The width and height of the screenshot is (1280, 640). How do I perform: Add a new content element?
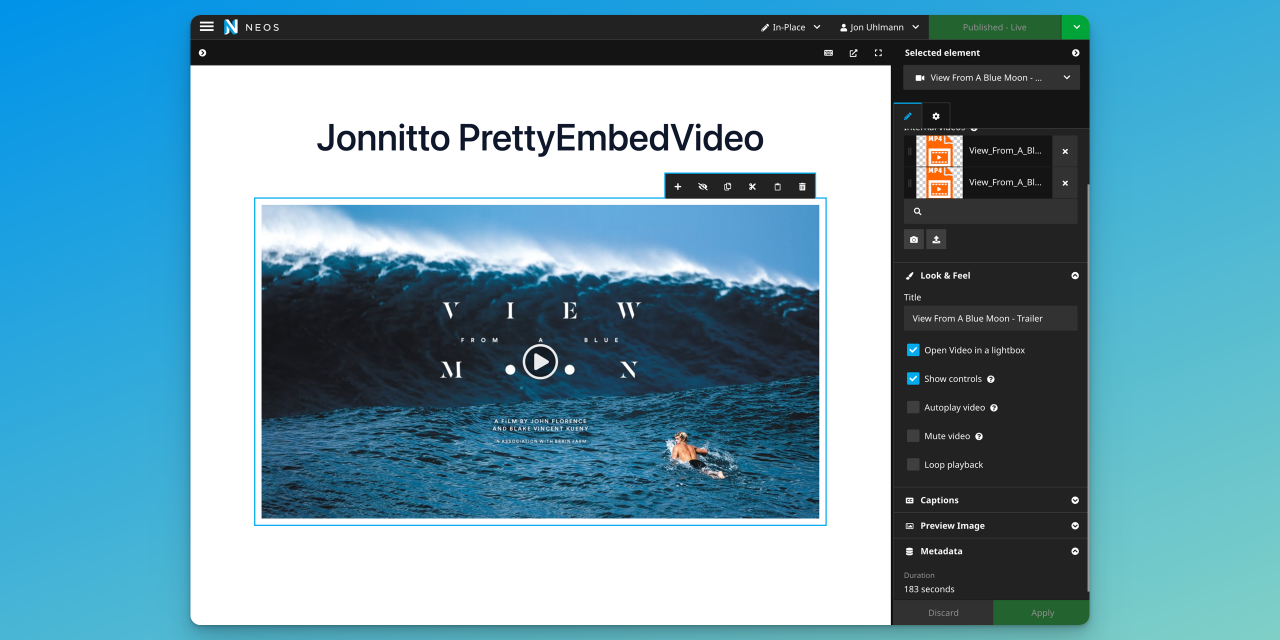(677, 186)
